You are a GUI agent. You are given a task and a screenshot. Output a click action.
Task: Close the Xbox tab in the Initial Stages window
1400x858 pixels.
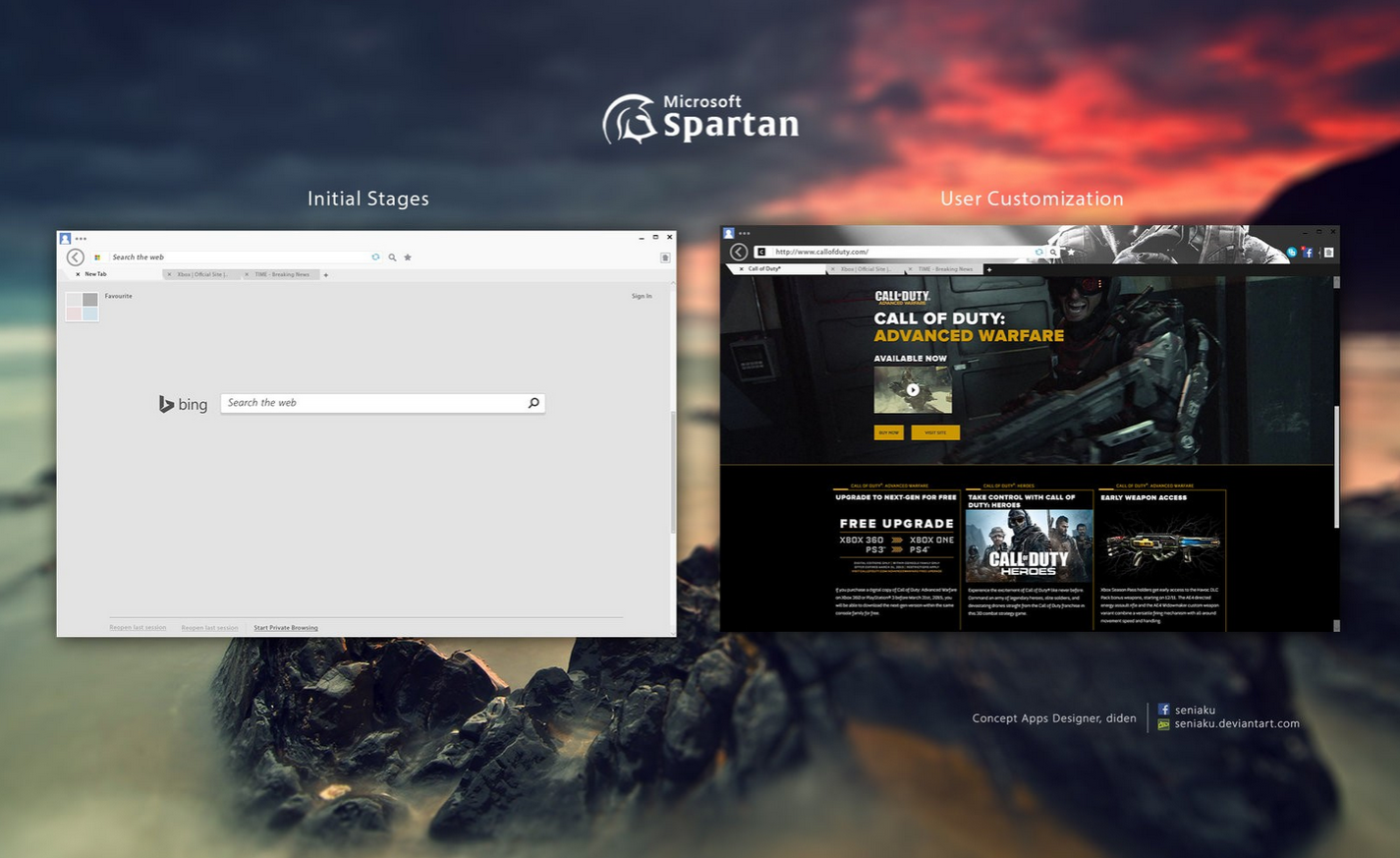click(x=169, y=274)
